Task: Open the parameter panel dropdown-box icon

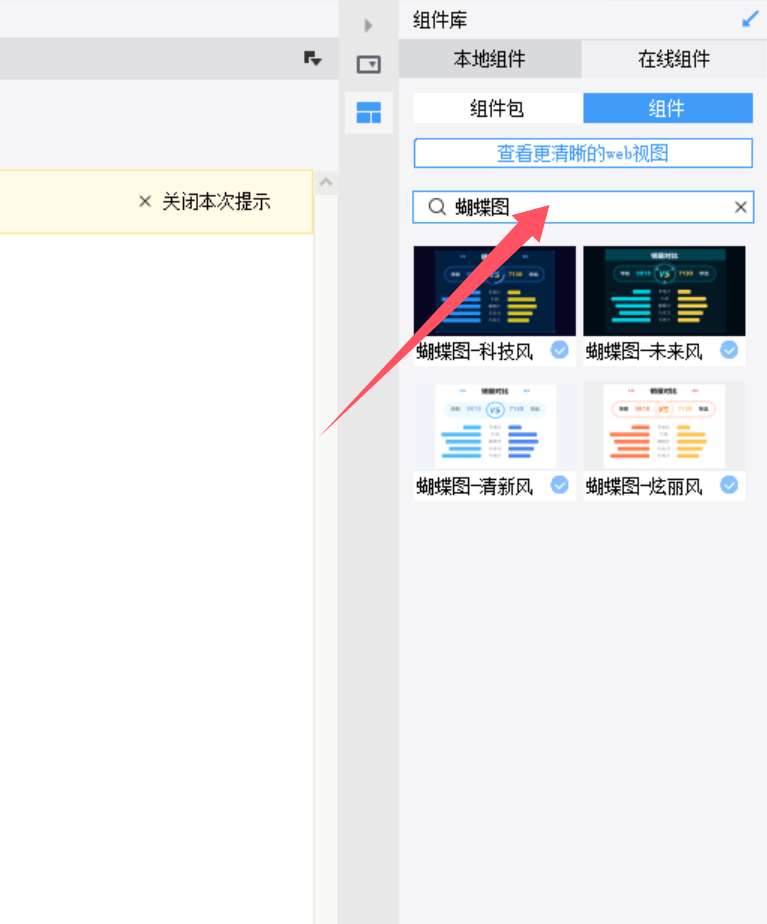Action: (369, 64)
